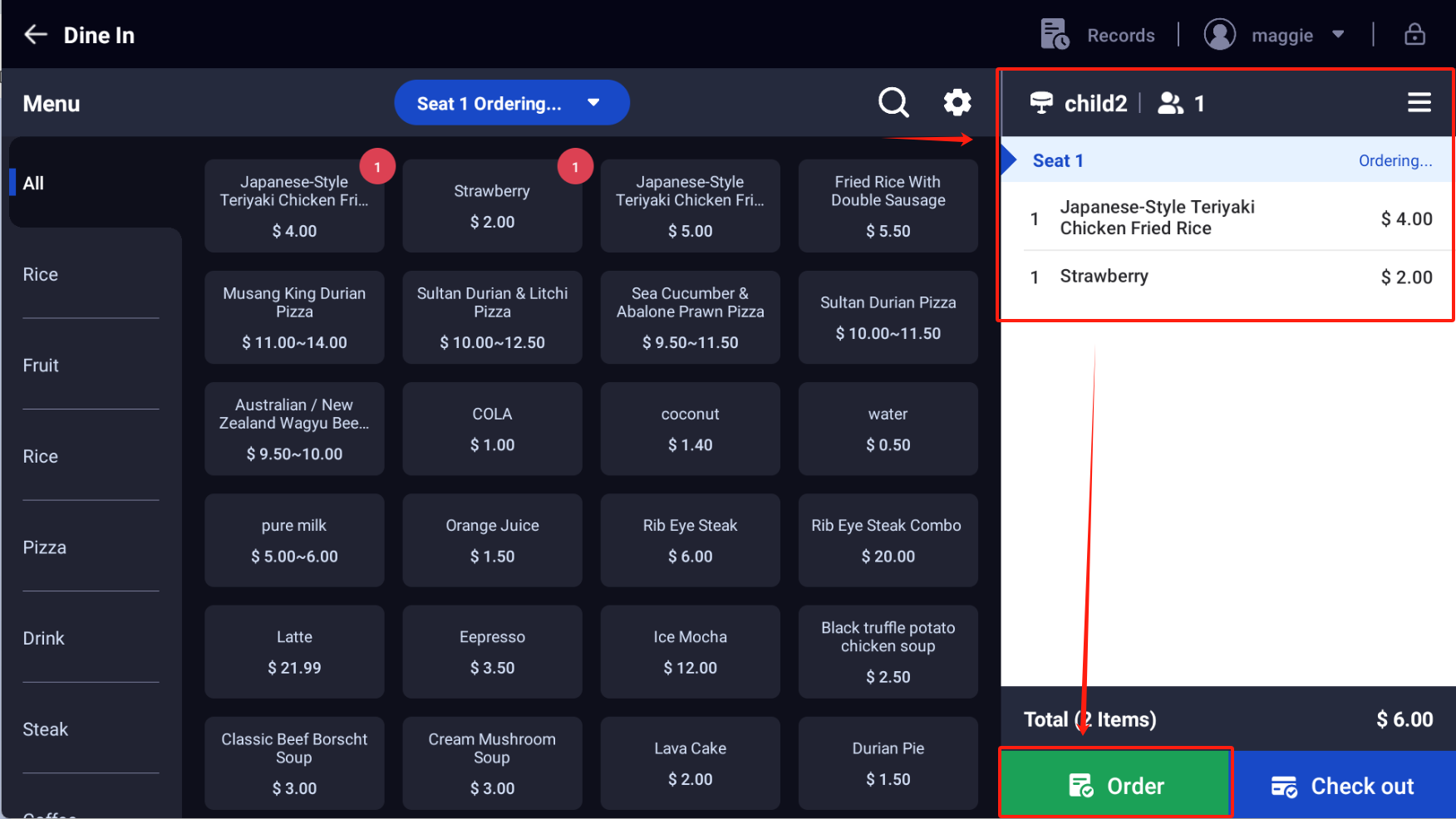
Task: Click the hamburger menu in the order panel
Action: click(1419, 102)
